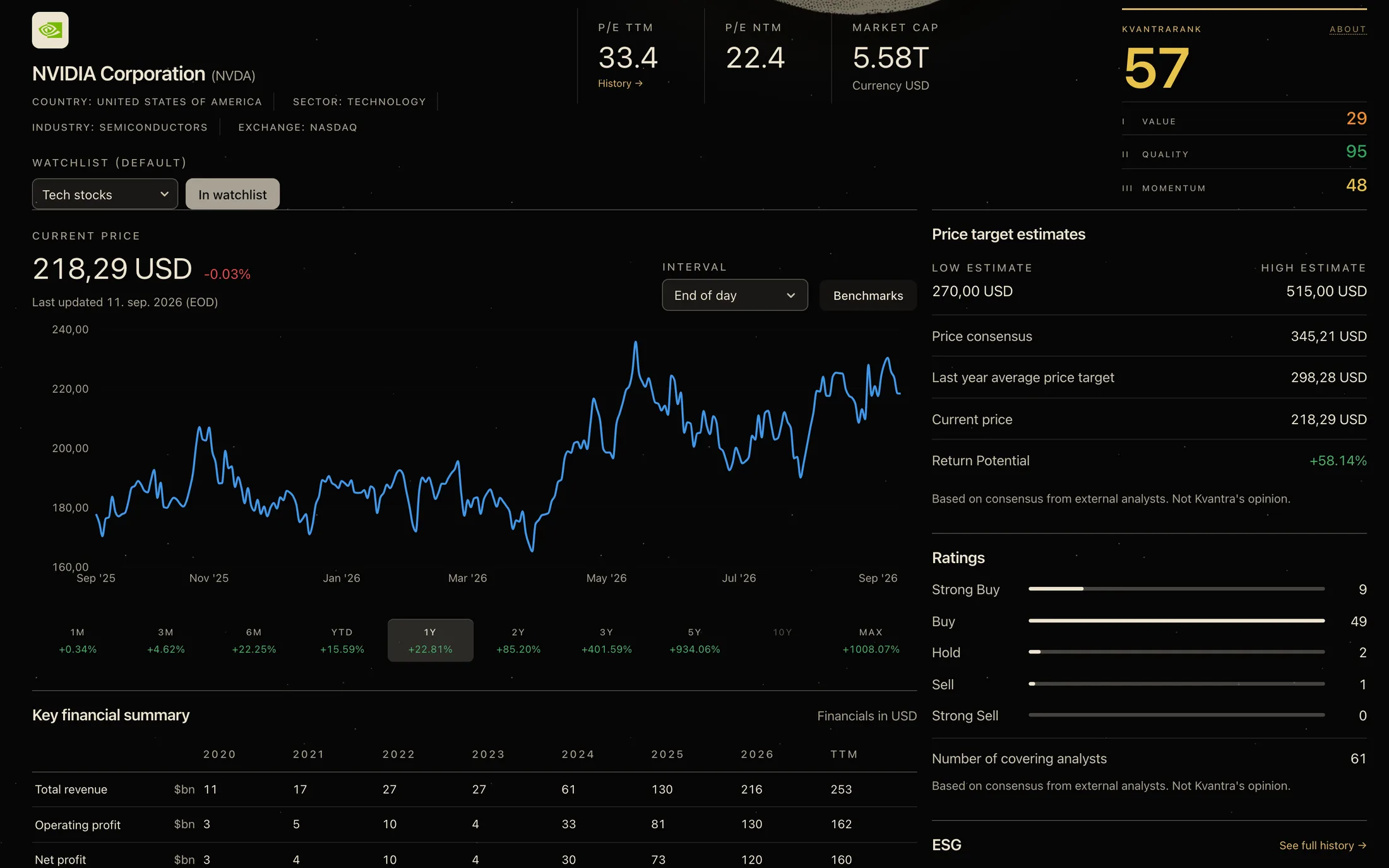
Task: Open the P/E TTM History link
Action: [x=620, y=83]
